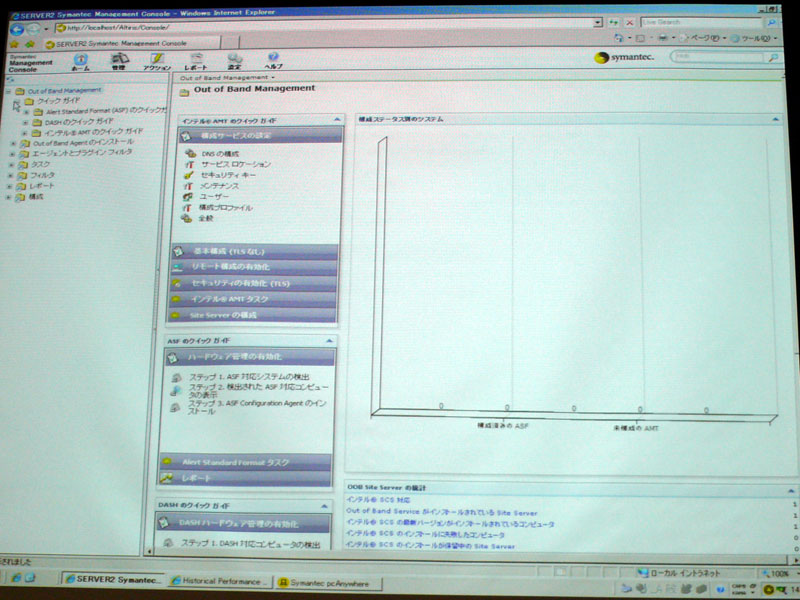Click the Stop (red X) button in address bar

pos(630,23)
